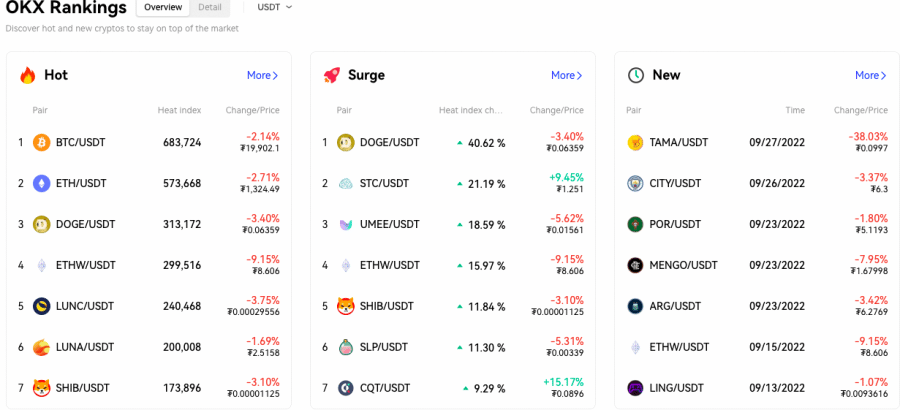This screenshot has width=900, height=410.
Task: Click heat index value 573,668
Action: pos(182,183)
